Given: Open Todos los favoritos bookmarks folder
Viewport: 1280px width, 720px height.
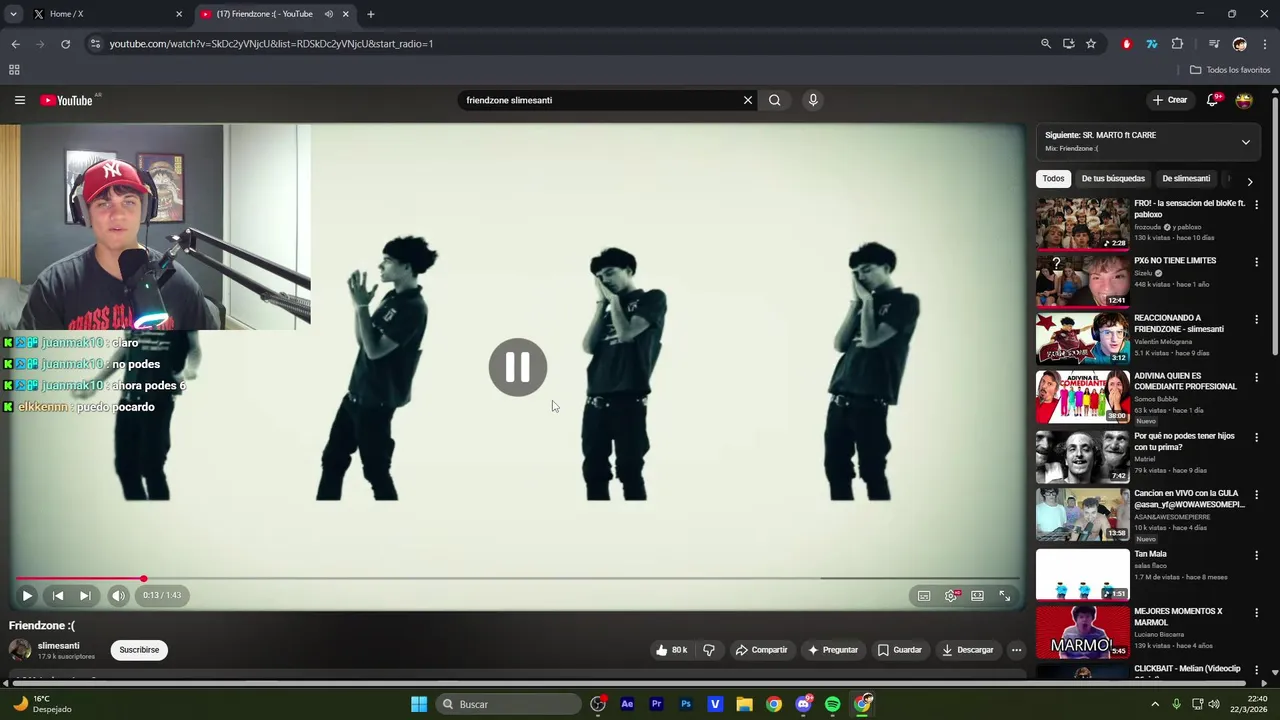Looking at the screenshot, I should pos(1230,70).
